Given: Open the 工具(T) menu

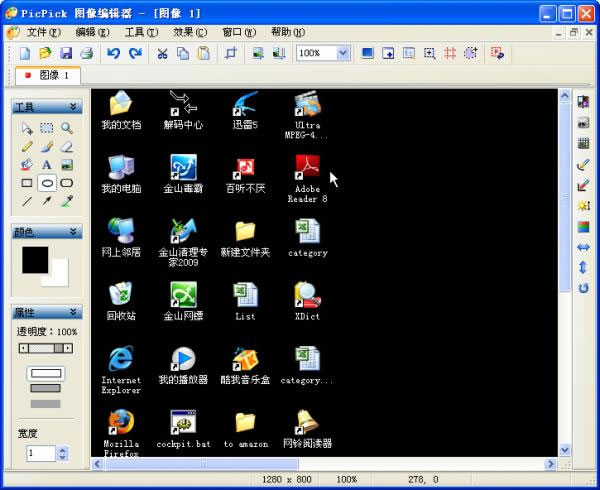Looking at the screenshot, I should tap(141, 33).
